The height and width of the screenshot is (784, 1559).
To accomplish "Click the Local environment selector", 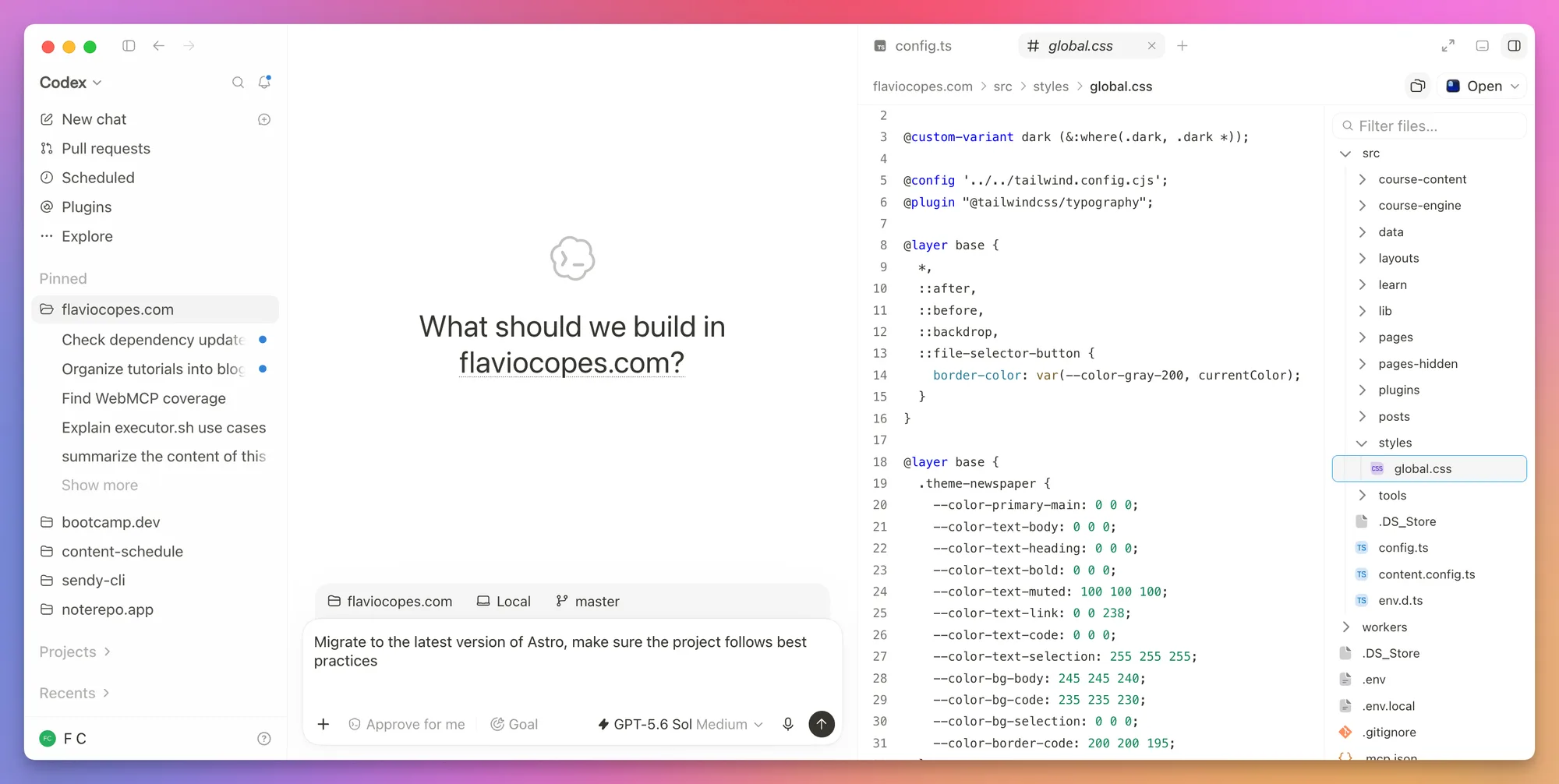I will [504, 601].
